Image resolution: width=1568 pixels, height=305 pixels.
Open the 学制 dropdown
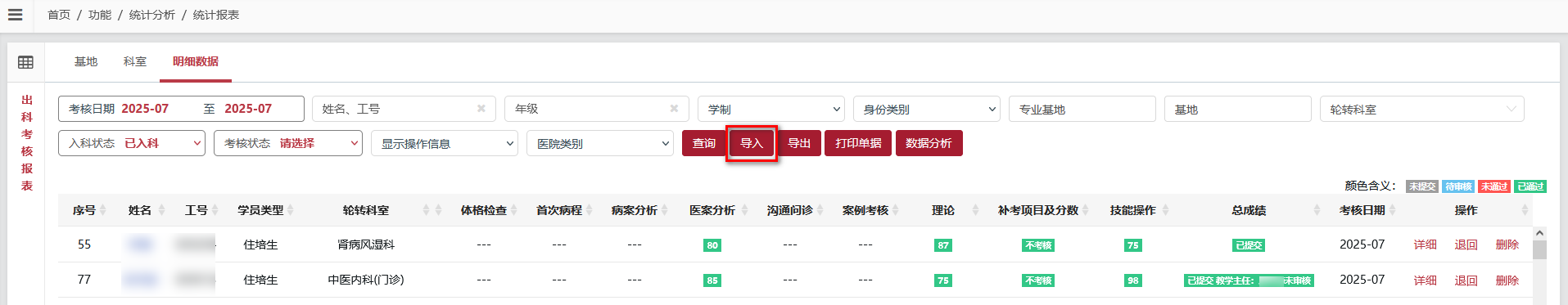pyautogui.click(x=770, y=109)
